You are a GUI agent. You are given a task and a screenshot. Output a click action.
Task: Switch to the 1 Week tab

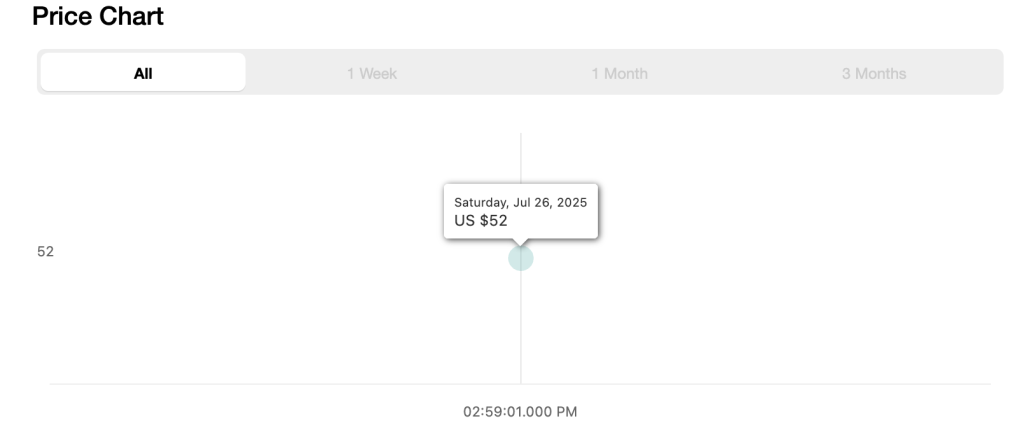[x=372, y=73]
